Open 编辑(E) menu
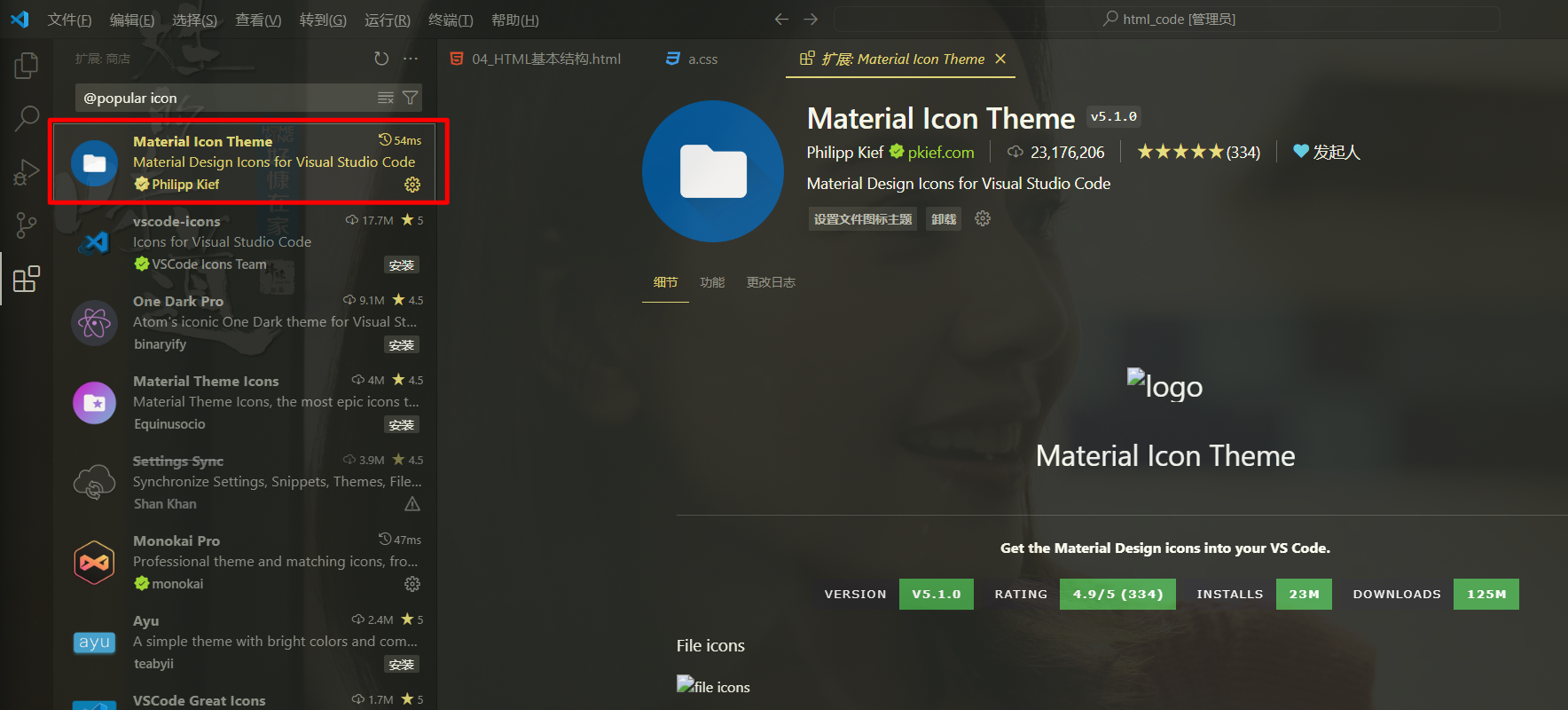Viewport: 1568px width, 710px height. (x=132, y=20)
